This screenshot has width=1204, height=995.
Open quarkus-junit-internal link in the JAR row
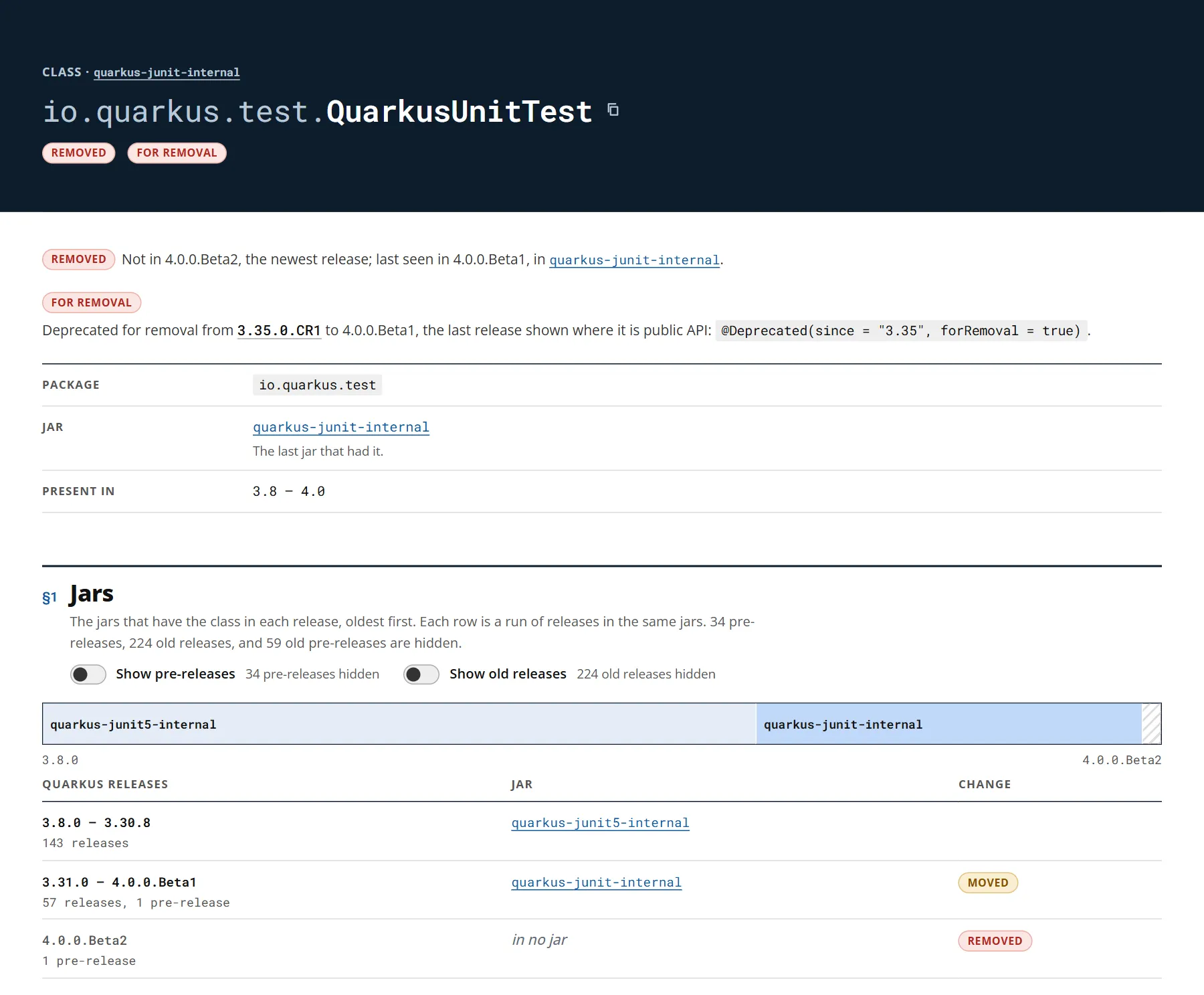341,427
